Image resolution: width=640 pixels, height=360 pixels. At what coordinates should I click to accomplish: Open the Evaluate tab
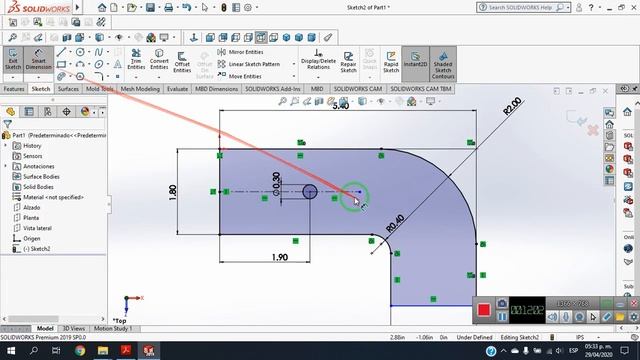[177, 89]
